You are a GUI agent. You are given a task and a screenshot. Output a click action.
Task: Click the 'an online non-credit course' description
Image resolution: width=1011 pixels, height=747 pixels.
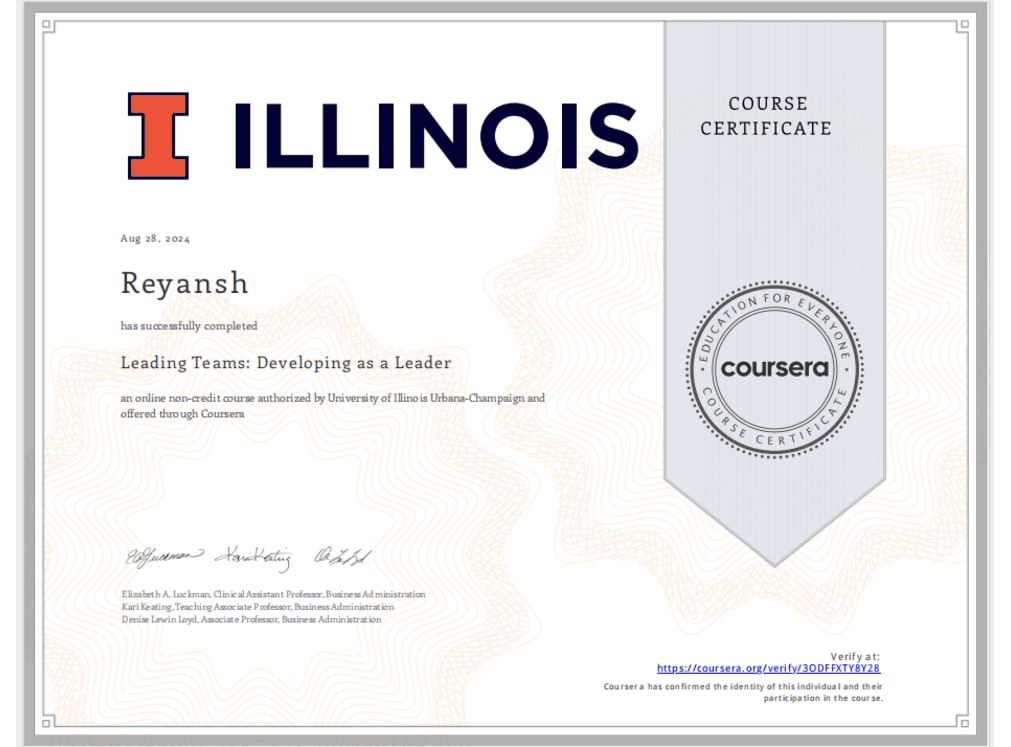point(333,406)
